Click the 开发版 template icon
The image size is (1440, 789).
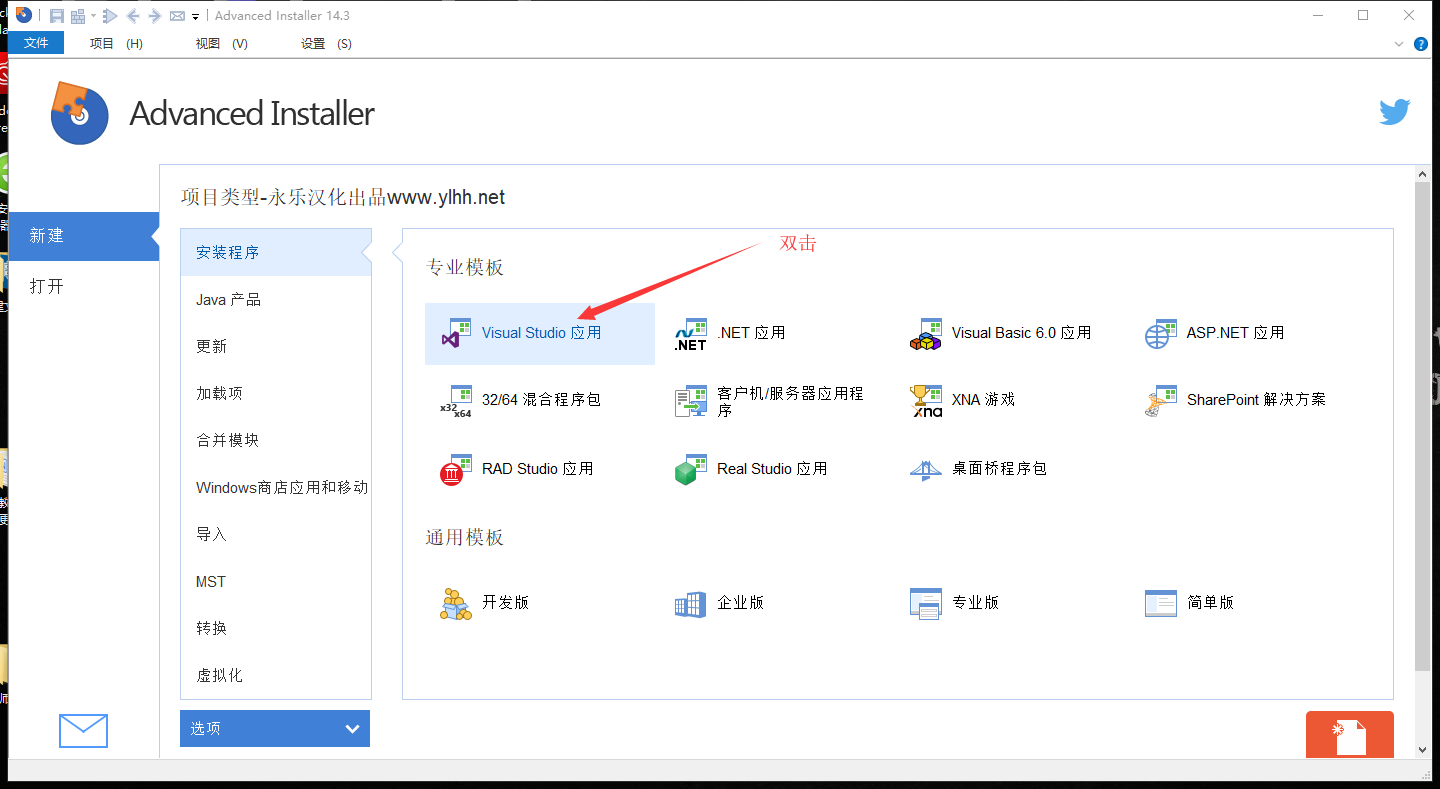point(456,604)
